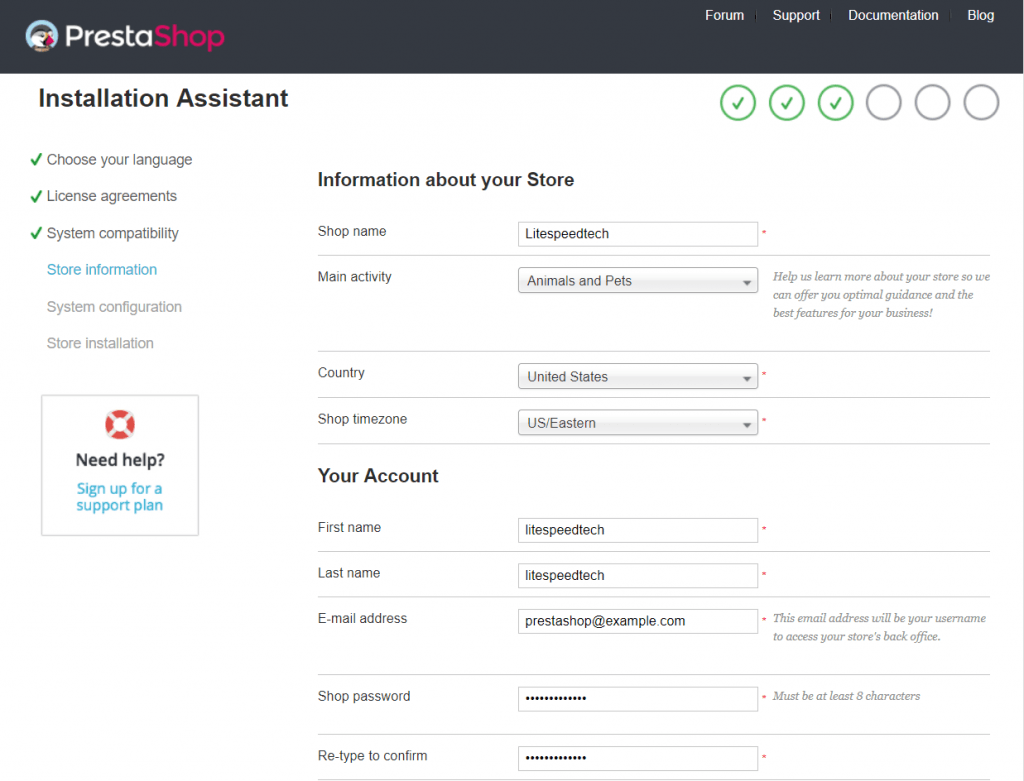Click the E-mail address label
1024x781 pixels.
(362, 618)
